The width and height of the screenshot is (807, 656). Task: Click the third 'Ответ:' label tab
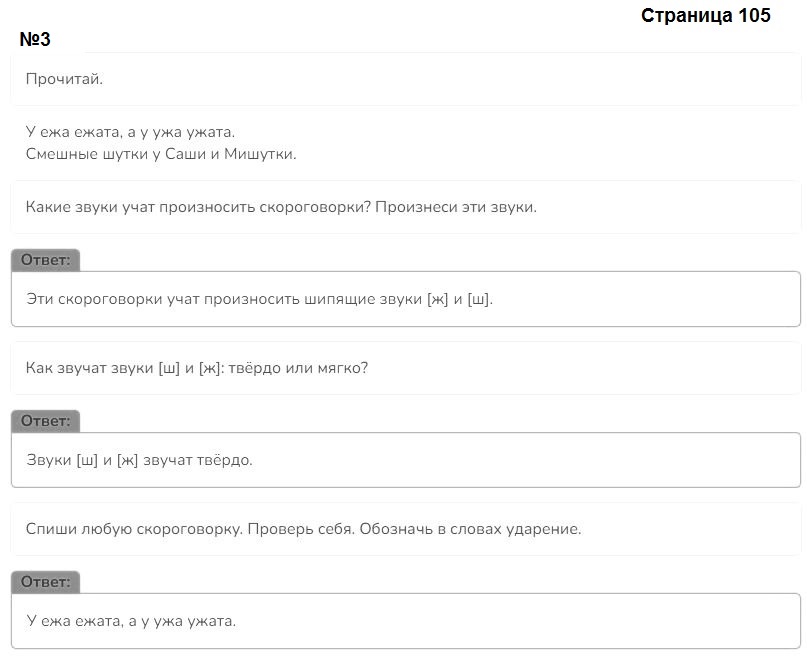coord(45,582)
